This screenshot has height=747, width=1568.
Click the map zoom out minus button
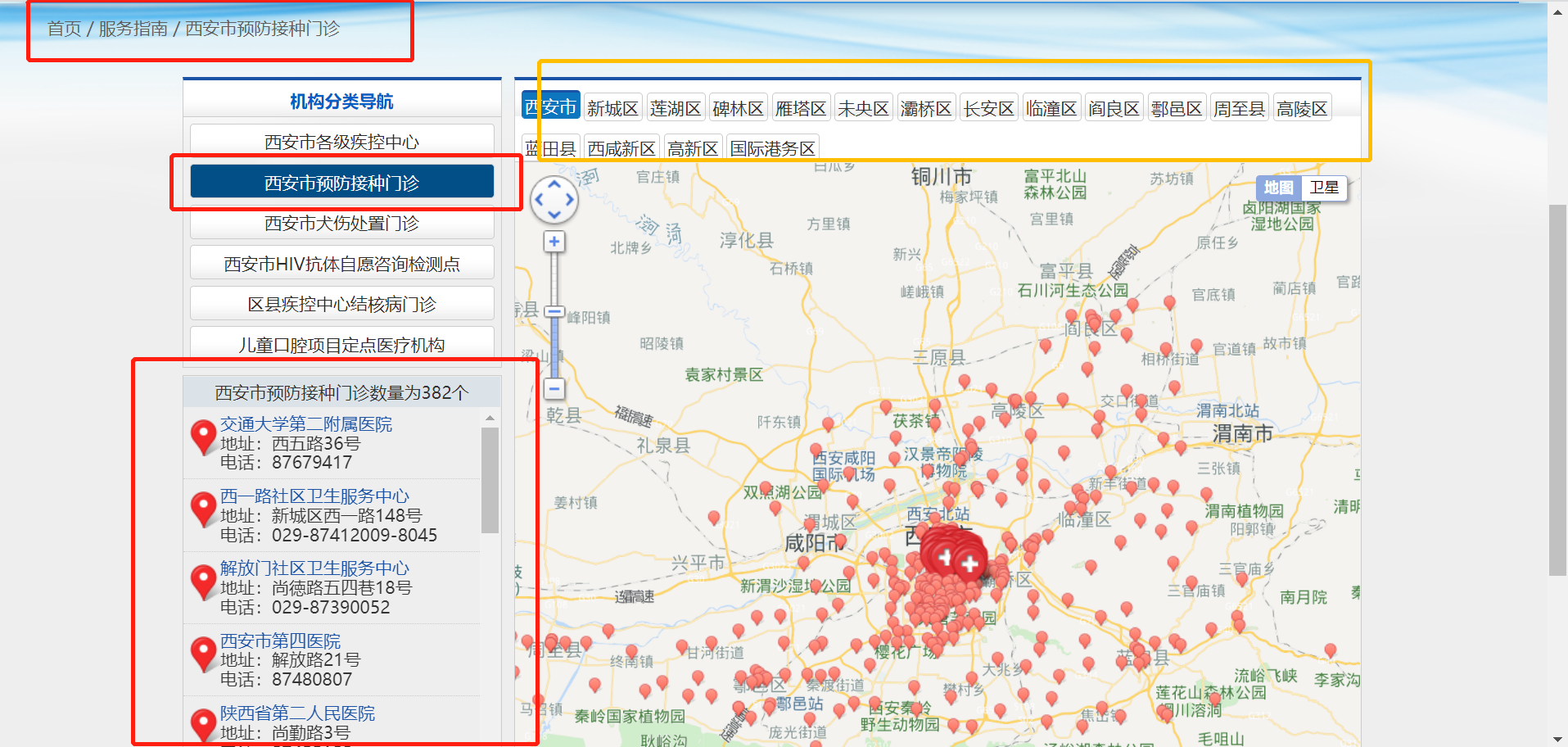tap(554, 389)
